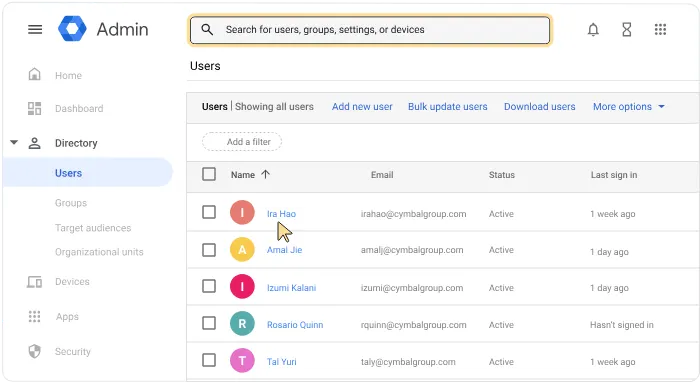Click the Google Admin logo
Viewport: 700px width, 390px height.
(72, 29)
